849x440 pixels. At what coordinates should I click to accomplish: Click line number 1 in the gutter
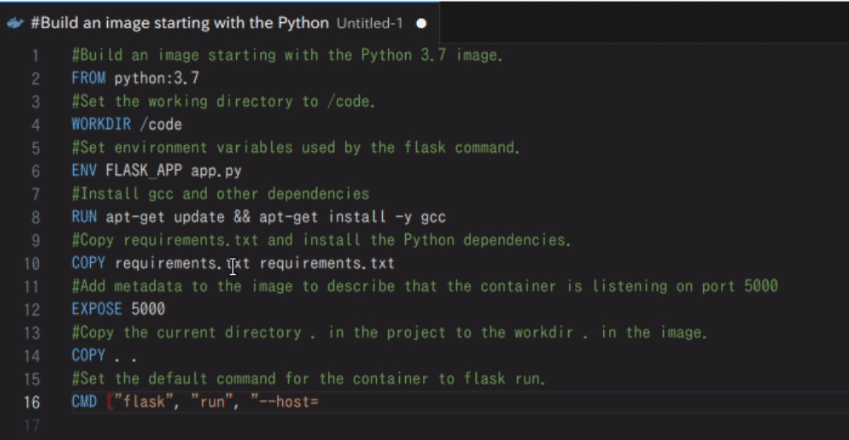click(35, 56)
